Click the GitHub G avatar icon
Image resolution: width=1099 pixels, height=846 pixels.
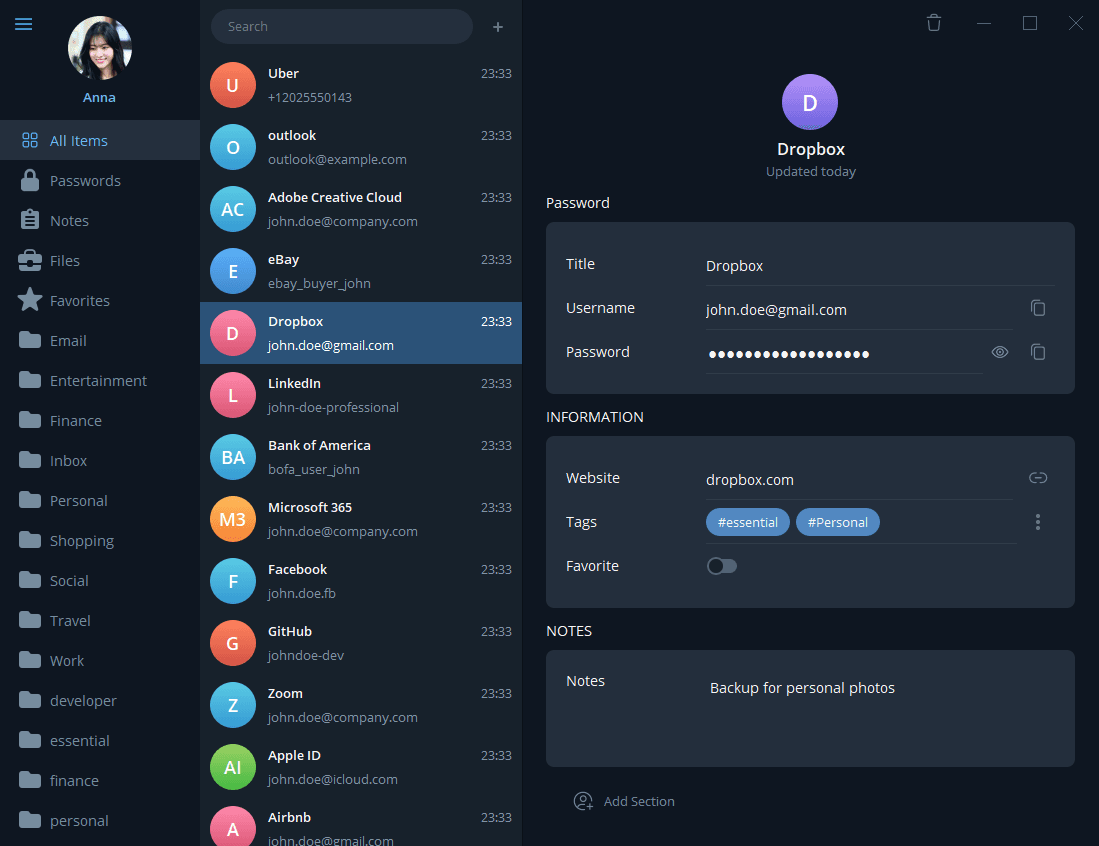[233, 643]
